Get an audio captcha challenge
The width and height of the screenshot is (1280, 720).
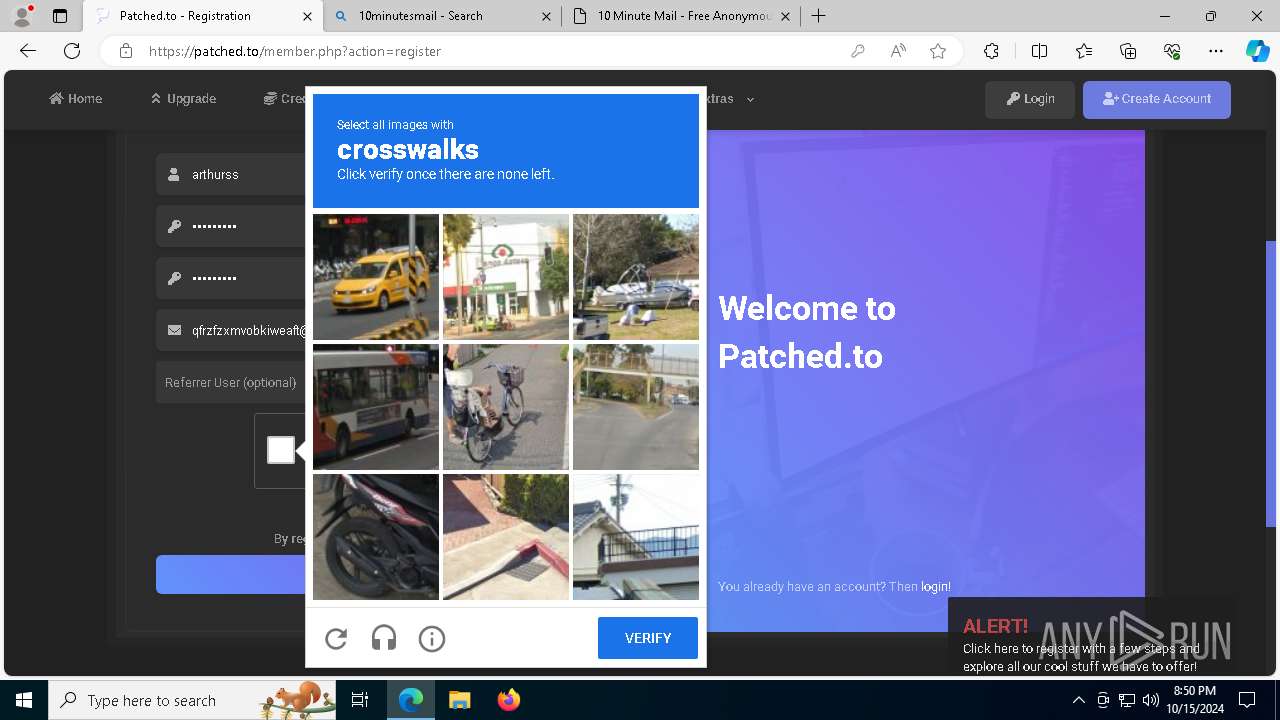tap(384, 638)
